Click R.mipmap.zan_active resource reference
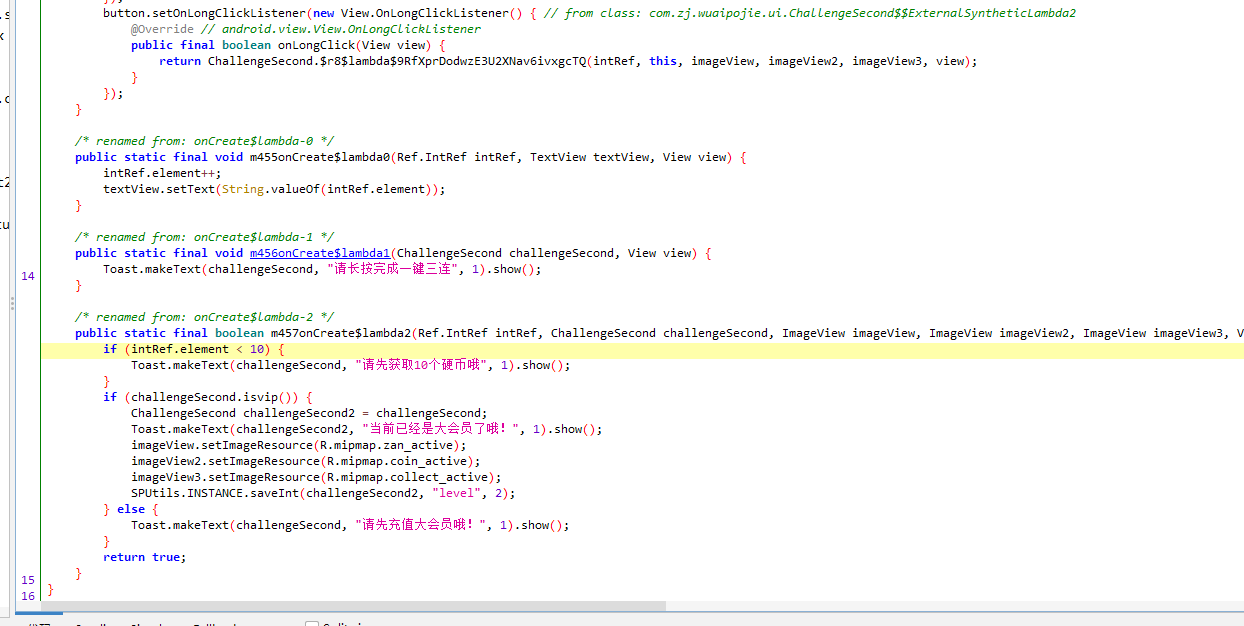The width and height of the screenshot is (1244, 626). tap(390, 445)
